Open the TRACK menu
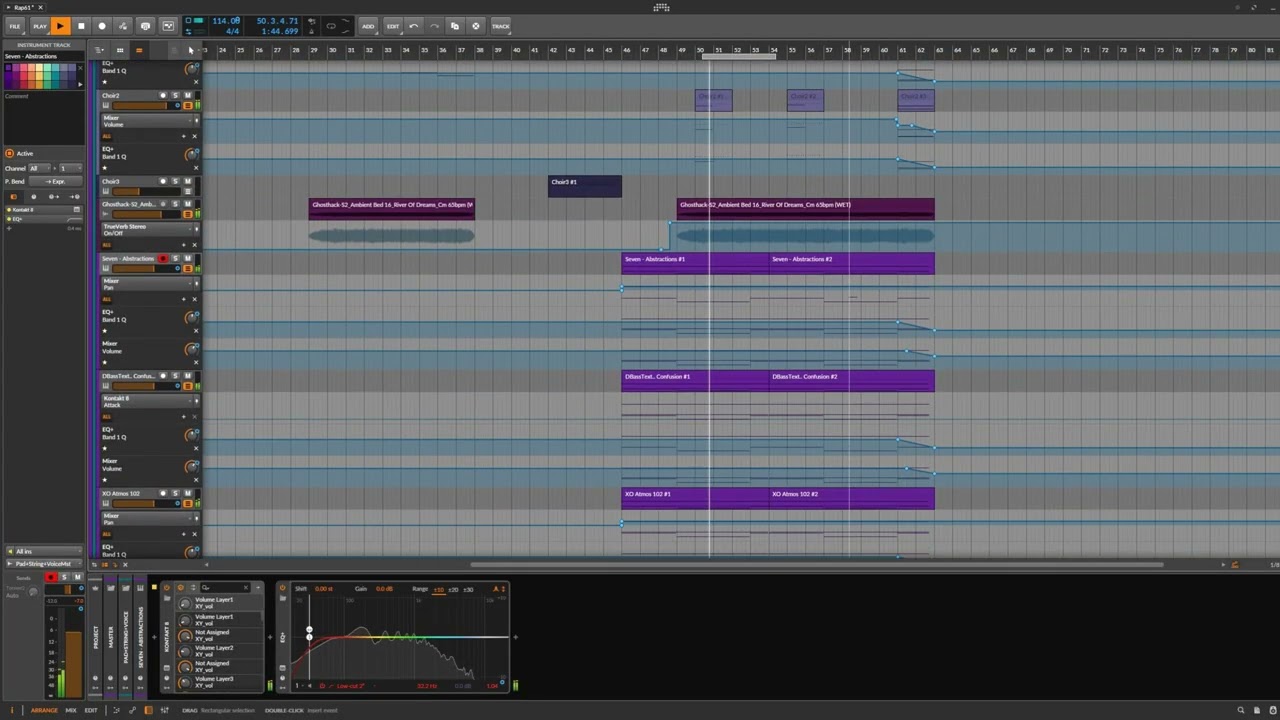The height and width of the screenshot is (720, 1280). tap(500, 26)
